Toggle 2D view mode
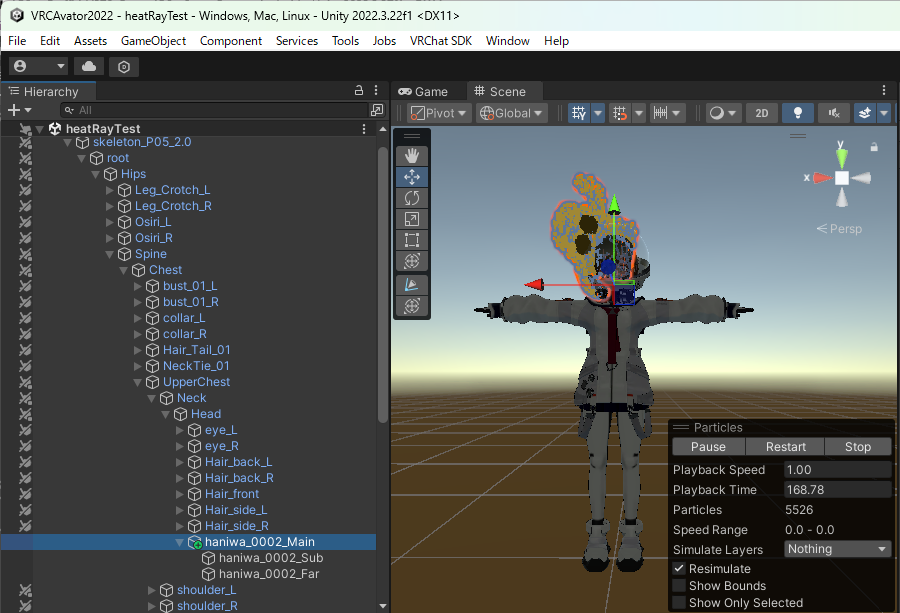This screenshot has width=900, height=613. pyautogui.click(x=762, y=113)
